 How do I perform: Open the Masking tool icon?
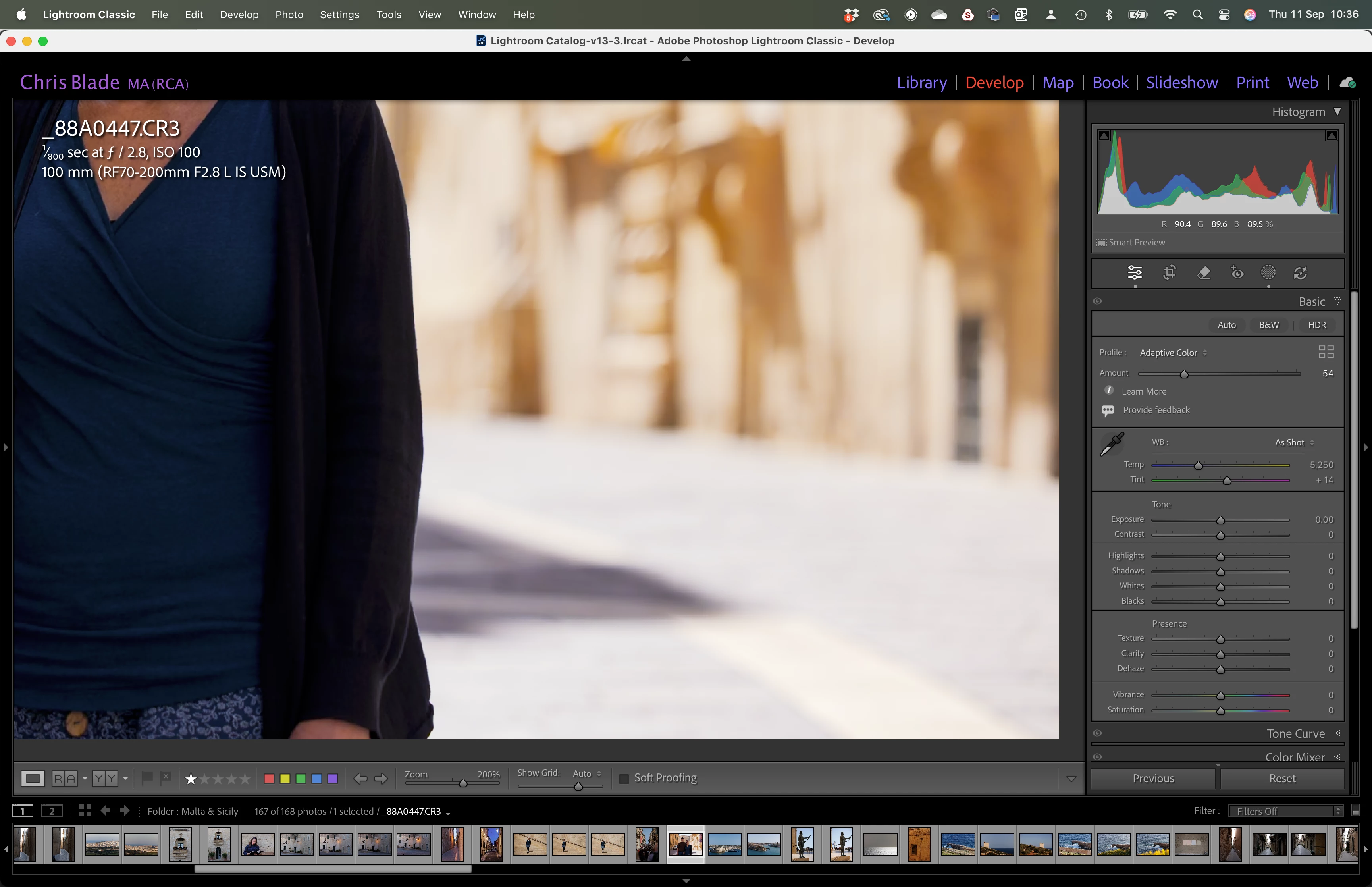(x=1268, y=272)
